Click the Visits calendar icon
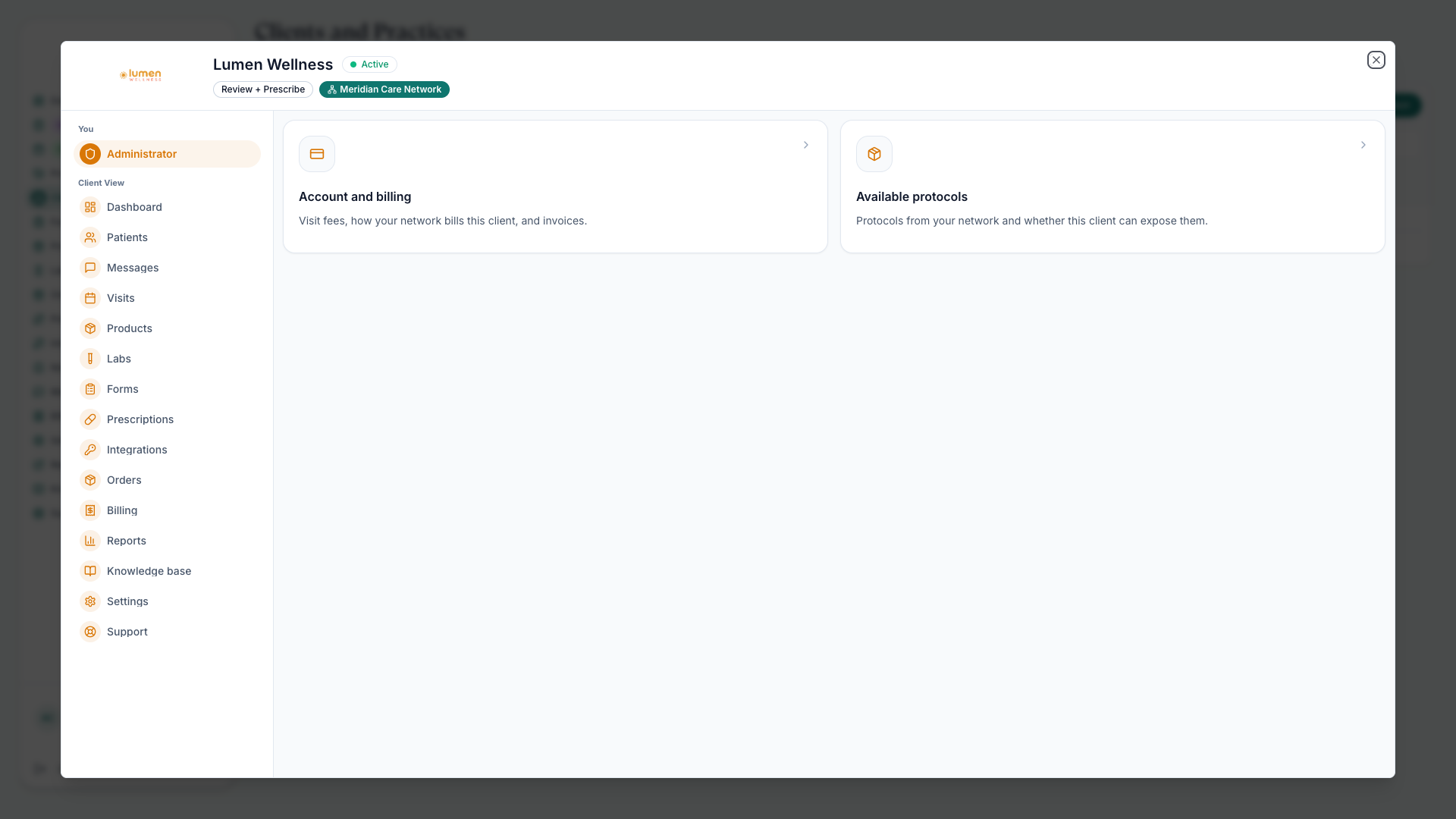The width and height of the screenshot is (1456, 819). [90, 298]
